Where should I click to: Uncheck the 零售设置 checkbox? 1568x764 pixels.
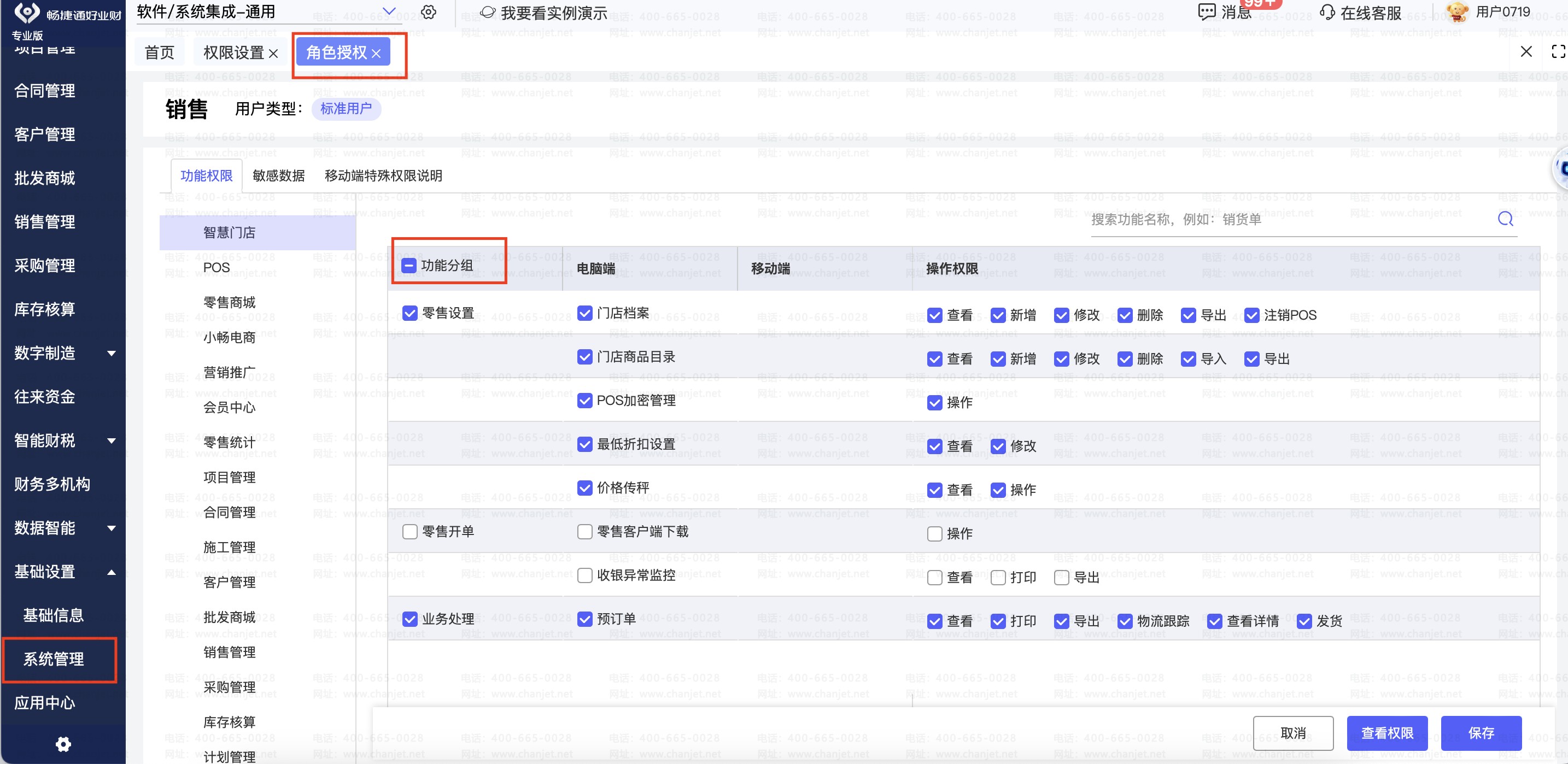click(409, 313)
